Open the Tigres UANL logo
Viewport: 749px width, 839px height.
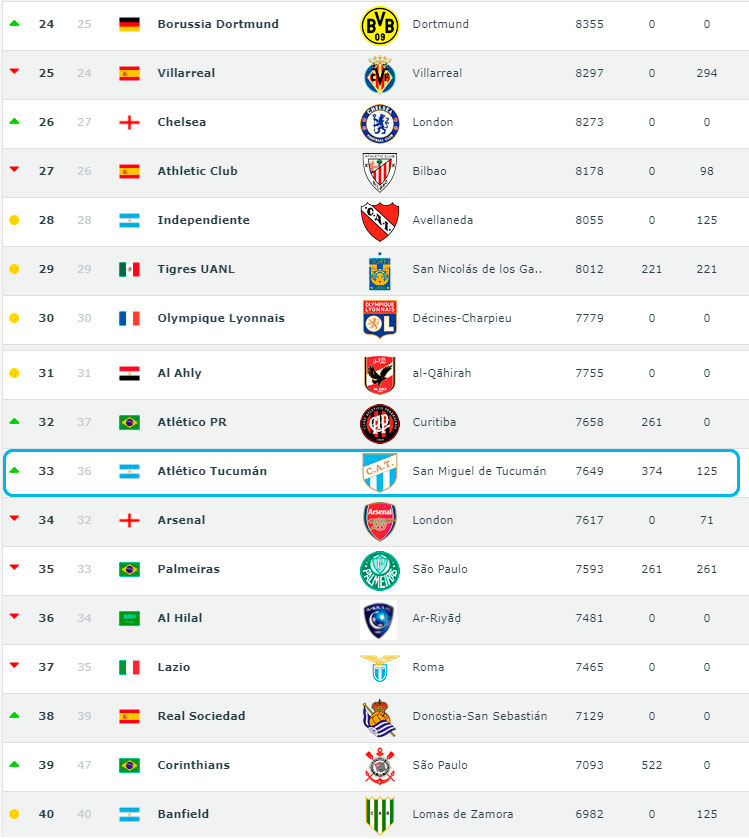coord(380,271)
